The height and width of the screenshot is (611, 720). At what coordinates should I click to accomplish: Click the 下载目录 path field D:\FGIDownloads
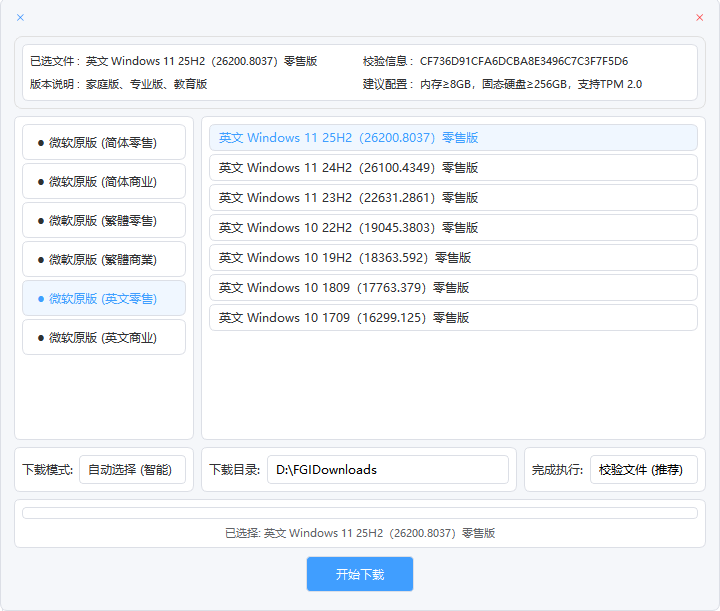pos(388,470)
